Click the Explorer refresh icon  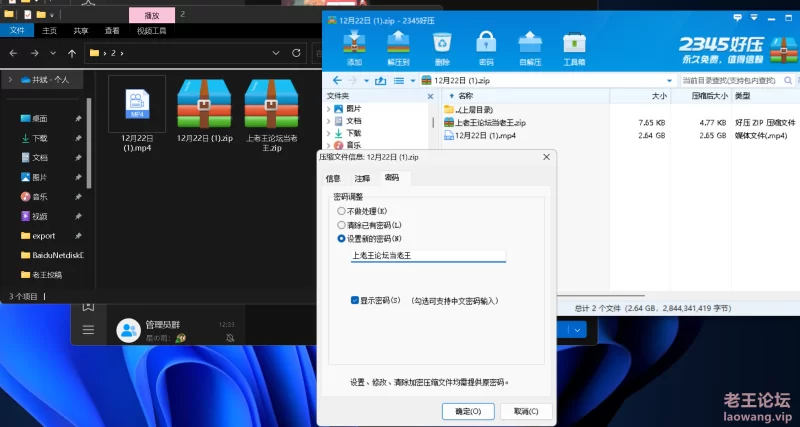pos(296,53)
